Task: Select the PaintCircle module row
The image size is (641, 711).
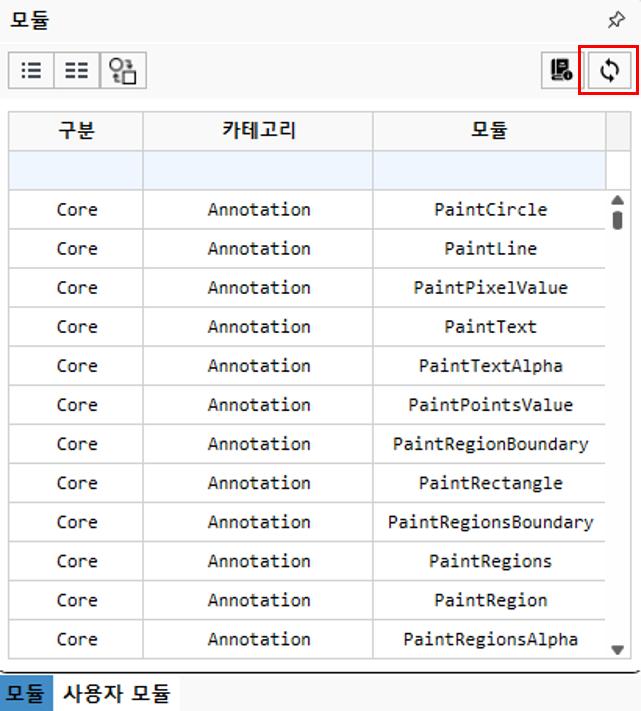Action: click(490, 210)
